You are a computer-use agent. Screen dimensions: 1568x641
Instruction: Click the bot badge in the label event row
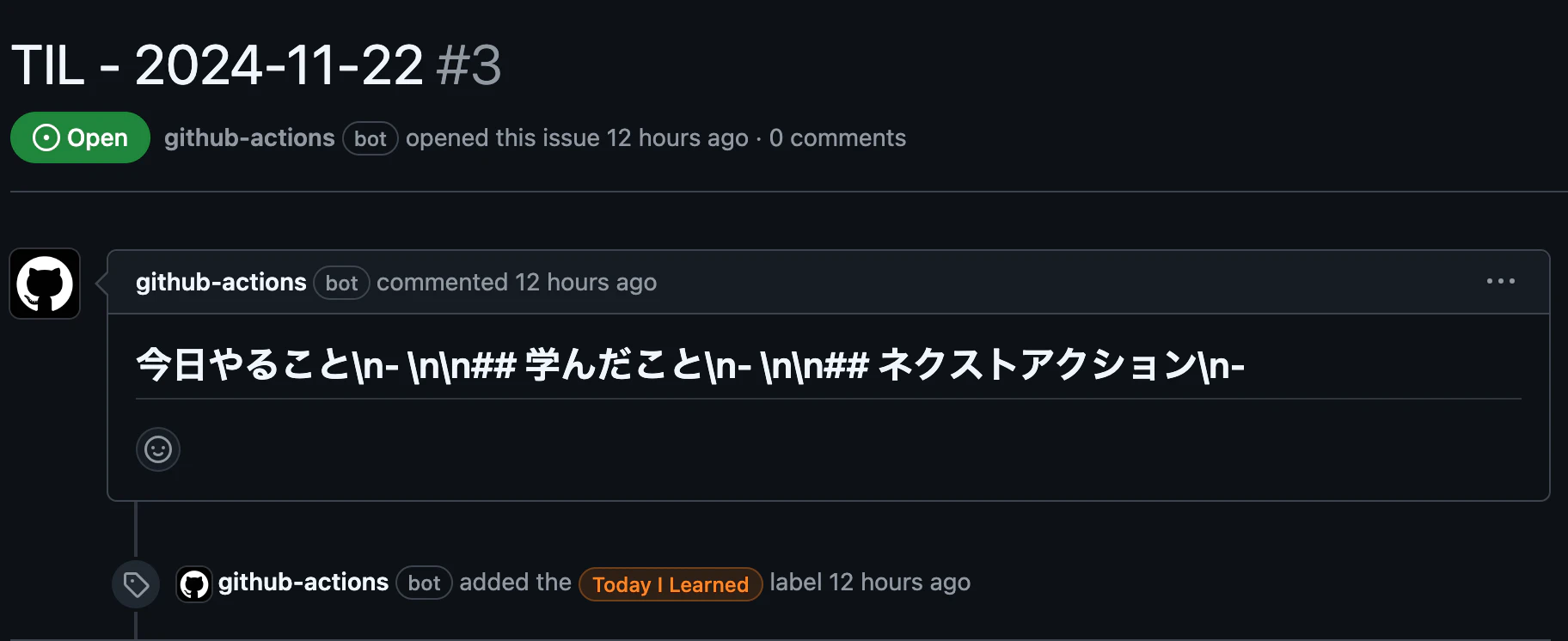tap(424, 583)
